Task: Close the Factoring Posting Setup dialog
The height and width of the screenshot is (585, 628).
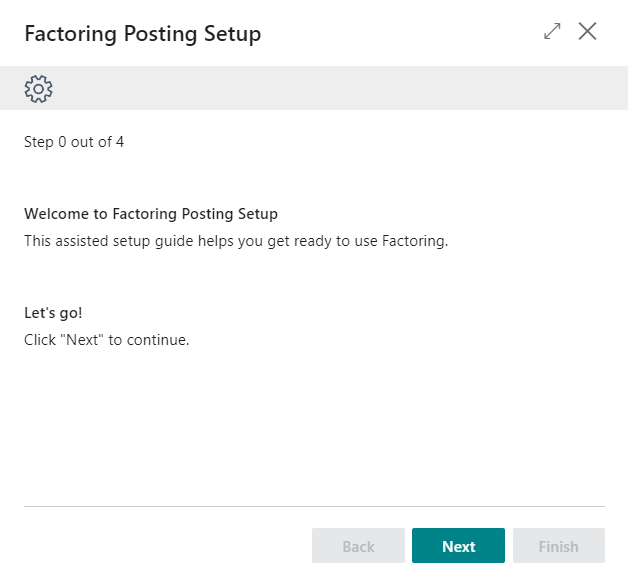Action: (x=588, y=32)
